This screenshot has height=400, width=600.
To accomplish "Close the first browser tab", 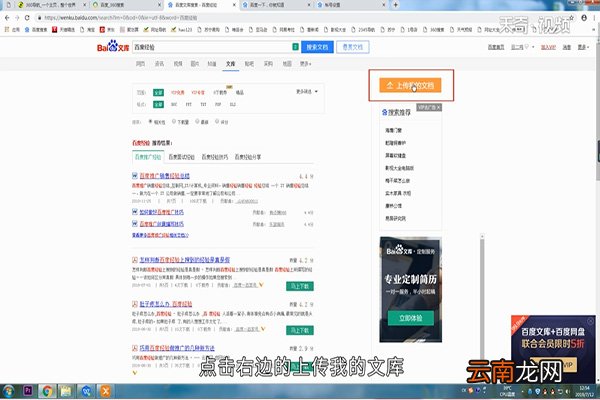I will 85,5.
